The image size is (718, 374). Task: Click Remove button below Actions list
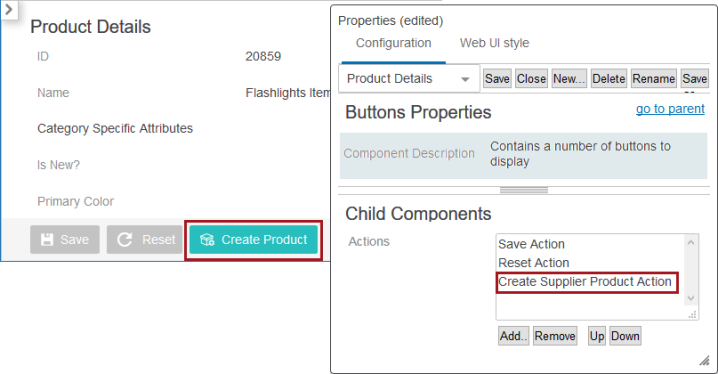pos(555,336)
